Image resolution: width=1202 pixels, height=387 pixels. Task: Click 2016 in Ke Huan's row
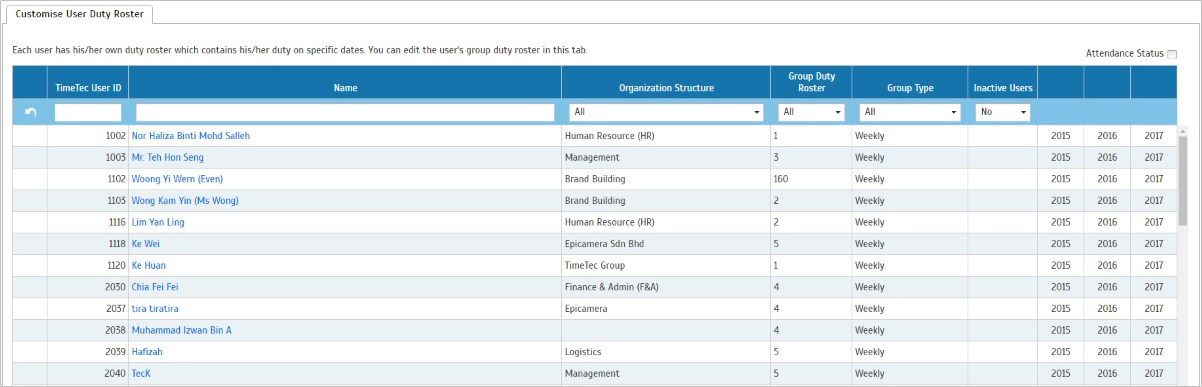1108,265
